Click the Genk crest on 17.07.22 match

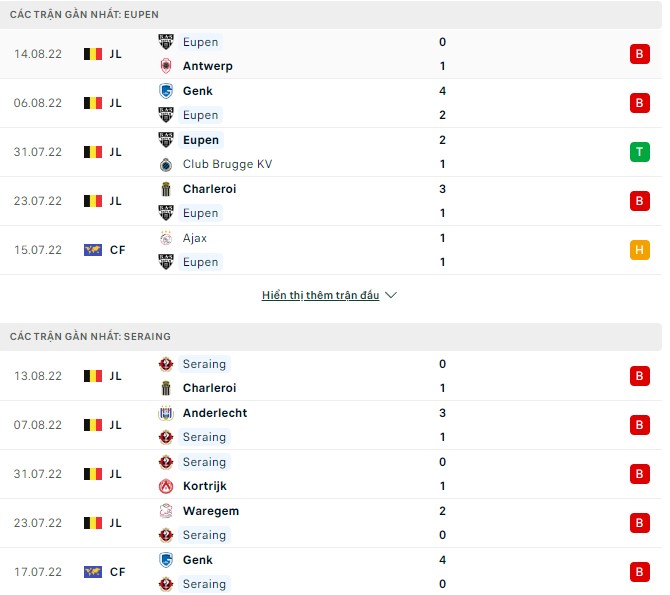point(166,560)
